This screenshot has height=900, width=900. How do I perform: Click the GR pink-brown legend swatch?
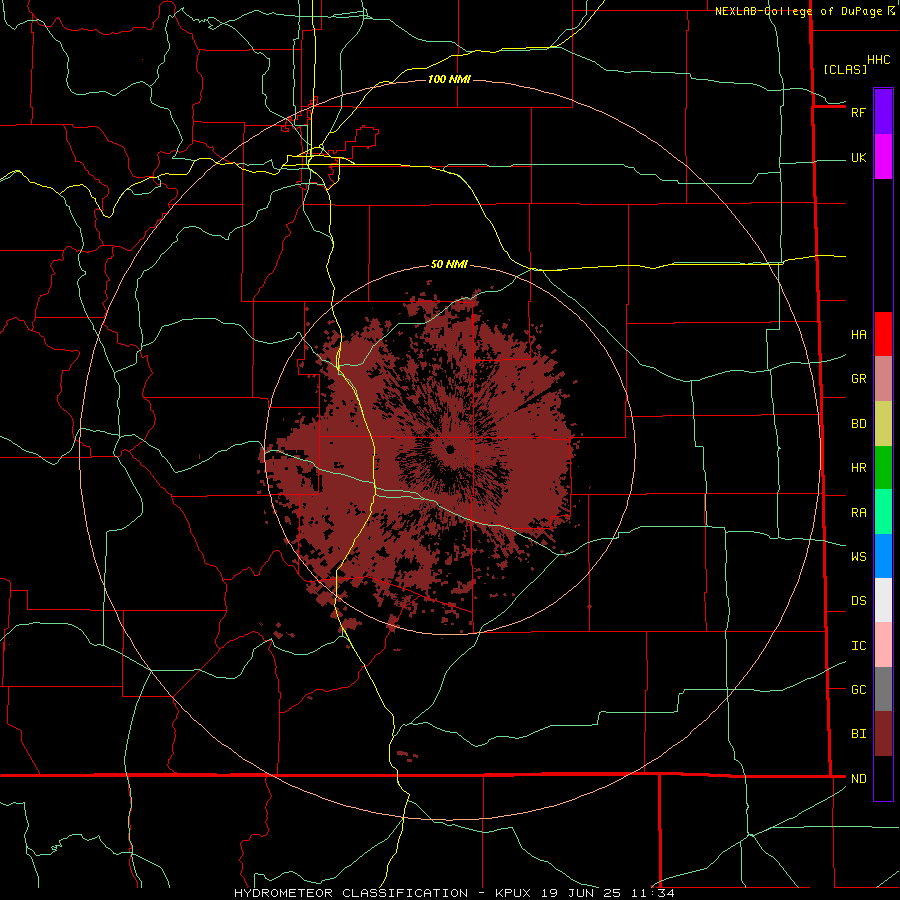[883, 379]
